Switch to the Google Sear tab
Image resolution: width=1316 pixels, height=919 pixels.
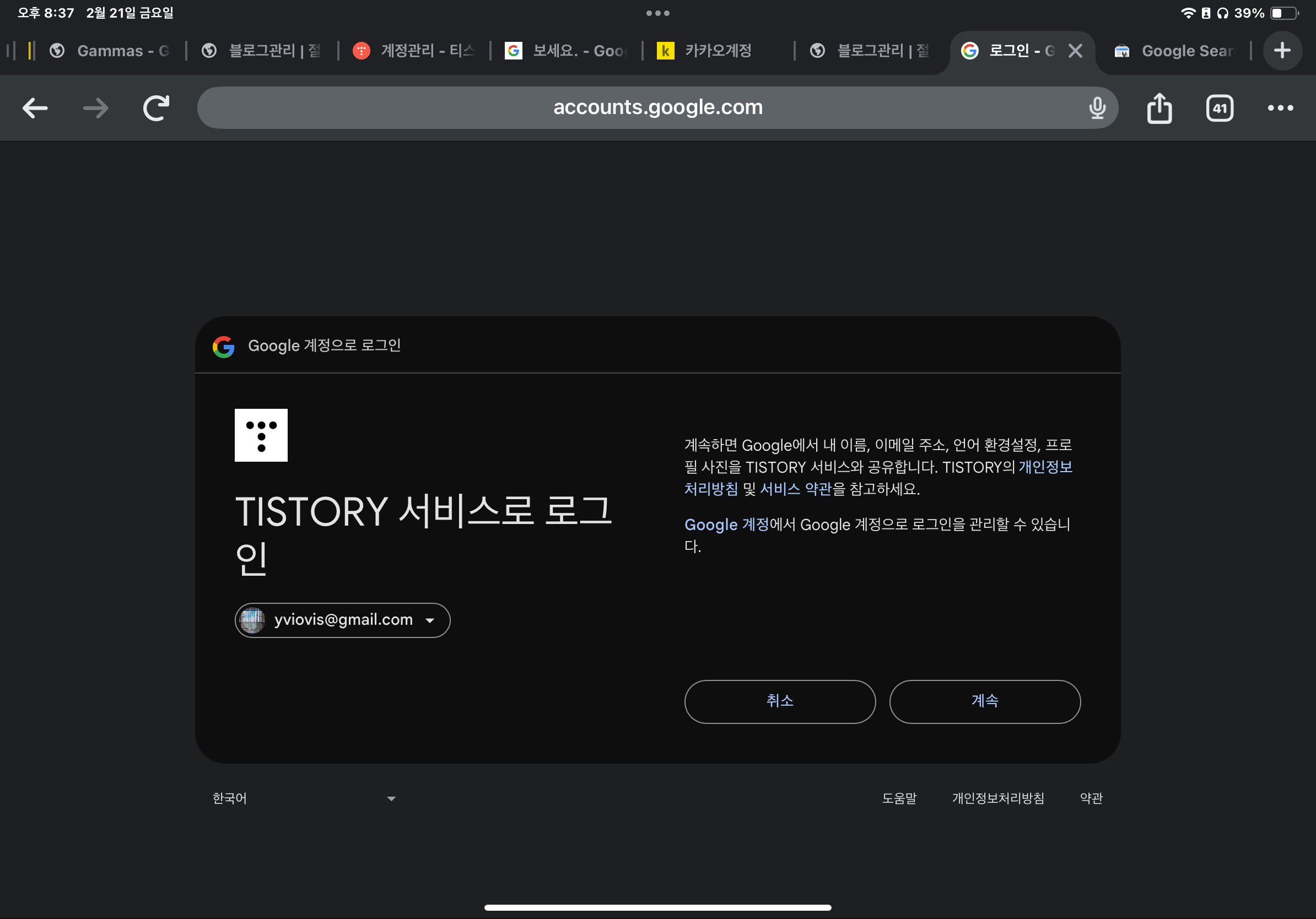click(x=1175, y=51)
